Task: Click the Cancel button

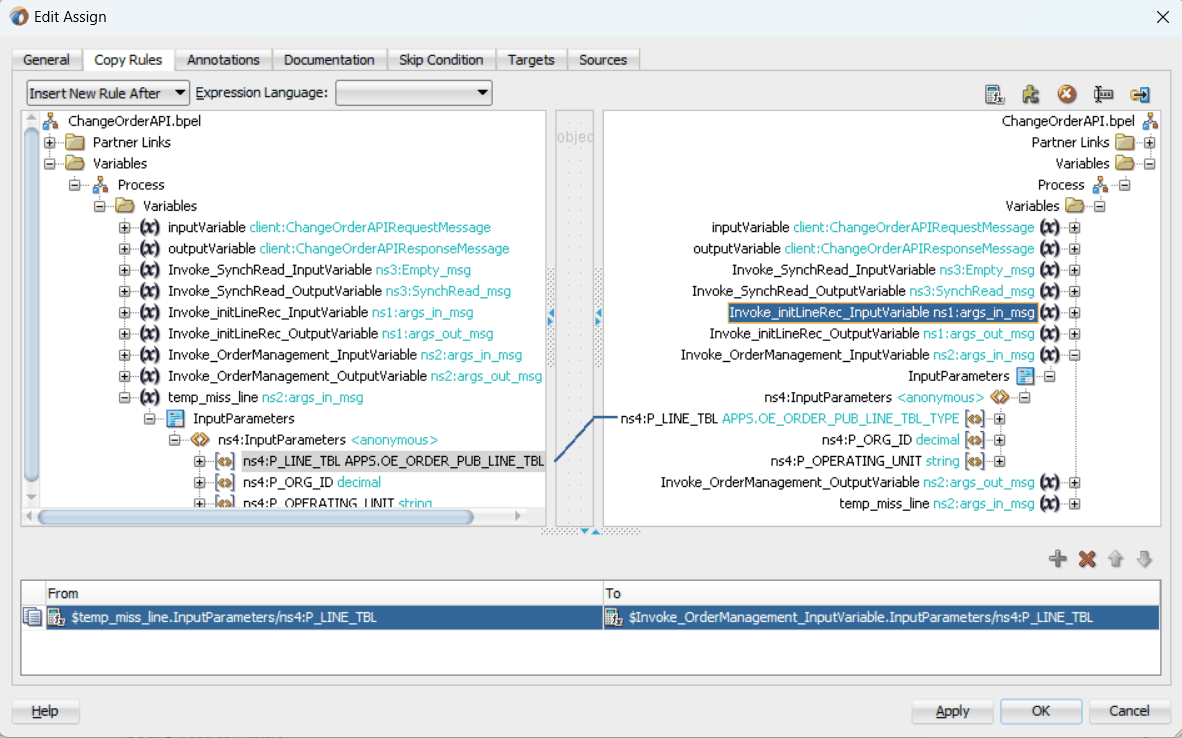Action: click(x=1129, y=711)
